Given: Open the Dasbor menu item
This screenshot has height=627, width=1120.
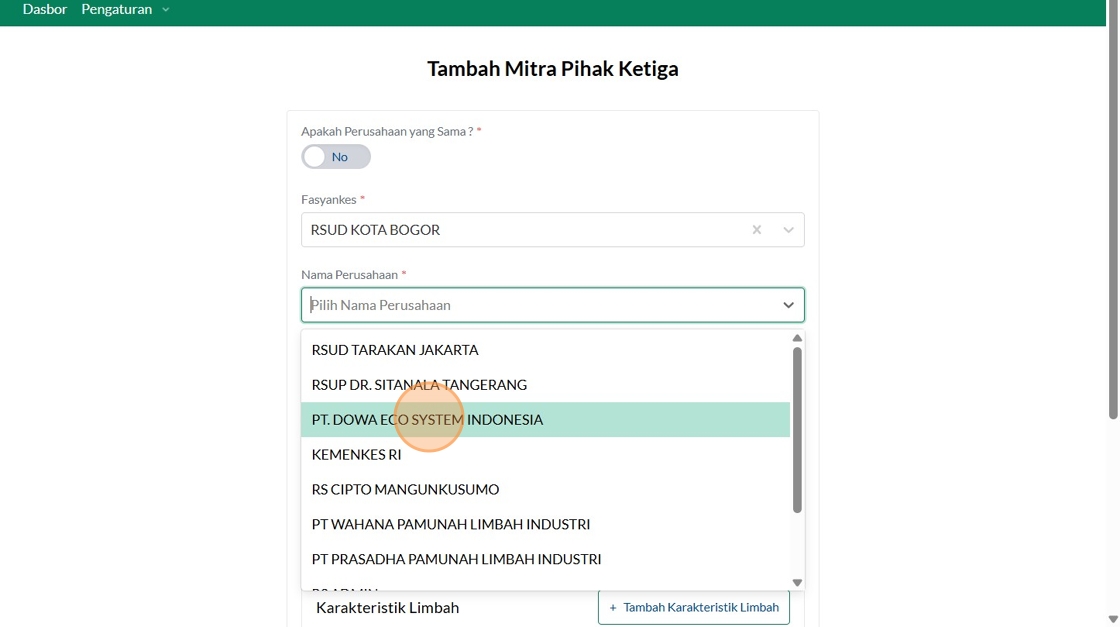Looking at the screenshot, I should [44, 9].
